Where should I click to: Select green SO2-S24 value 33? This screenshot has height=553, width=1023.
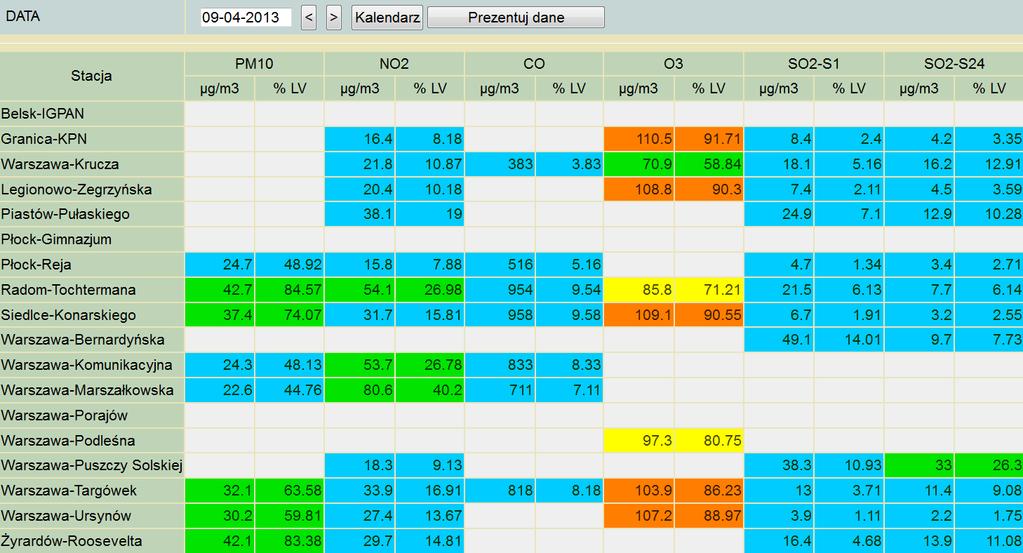(x=919, y=466)
